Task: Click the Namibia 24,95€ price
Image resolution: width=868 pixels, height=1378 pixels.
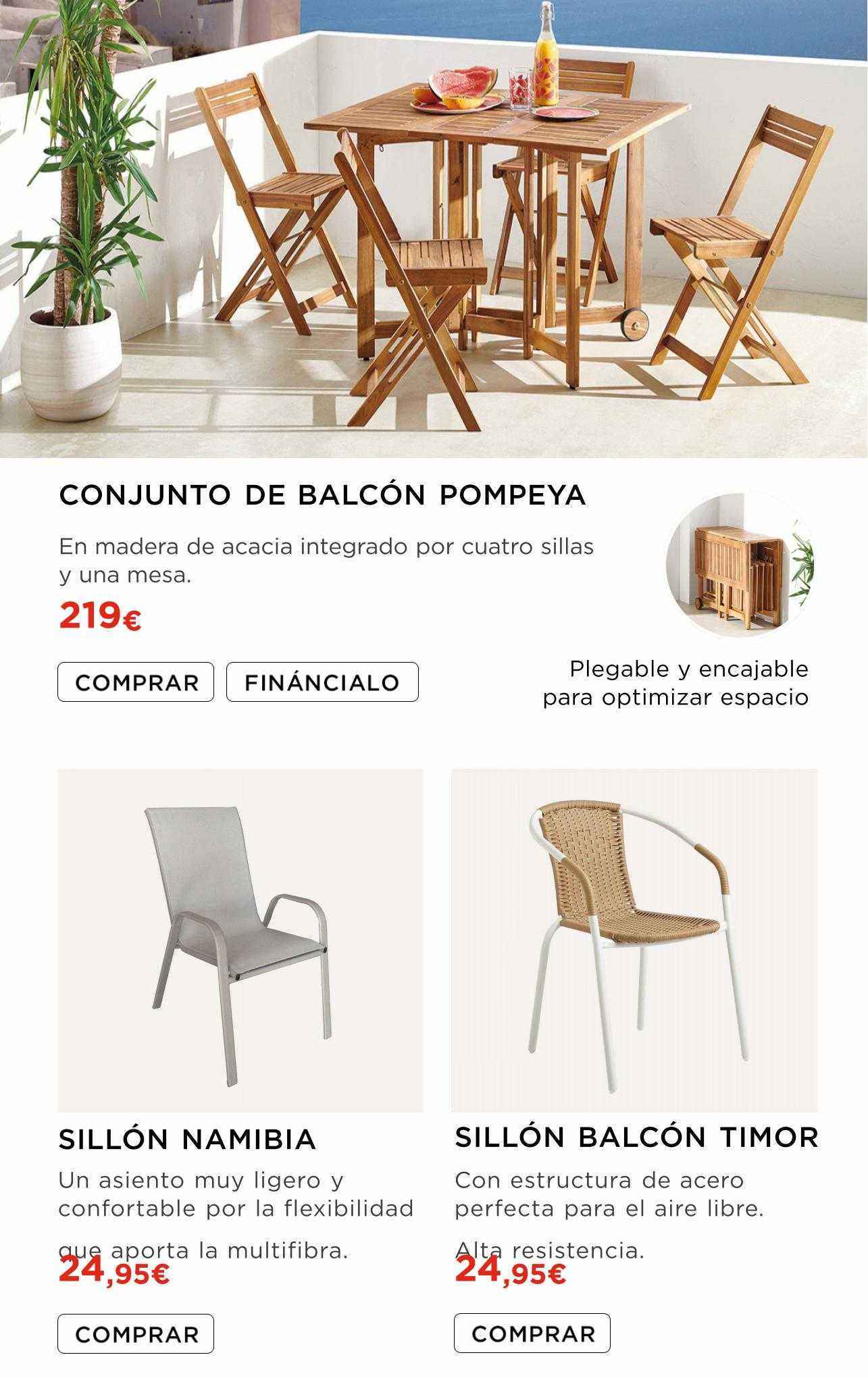Action: pos(114,1271)
